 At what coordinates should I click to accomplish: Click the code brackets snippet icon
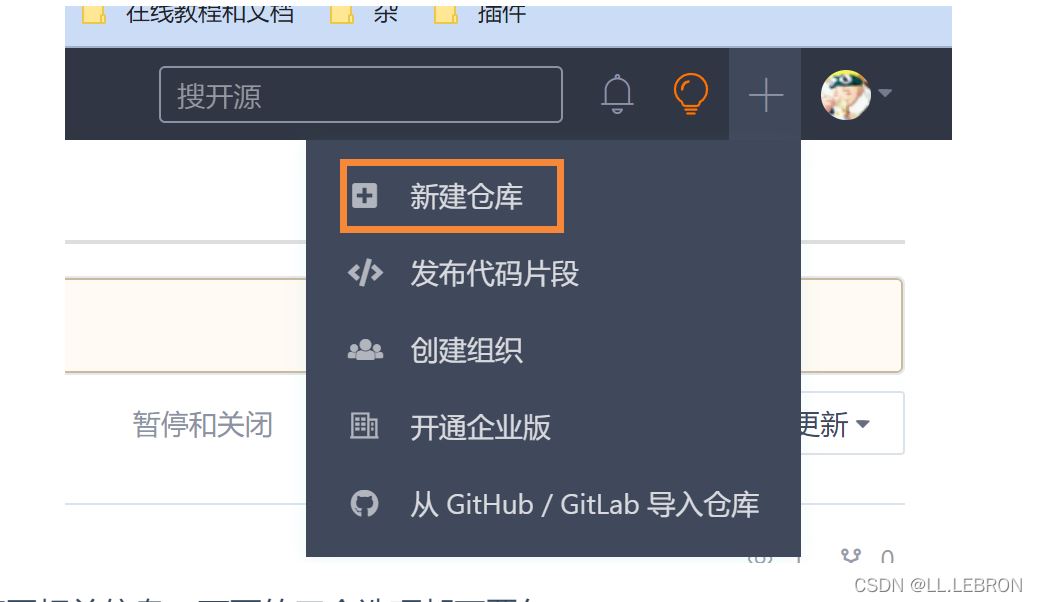pyautogui.click(x=365, y=273)
